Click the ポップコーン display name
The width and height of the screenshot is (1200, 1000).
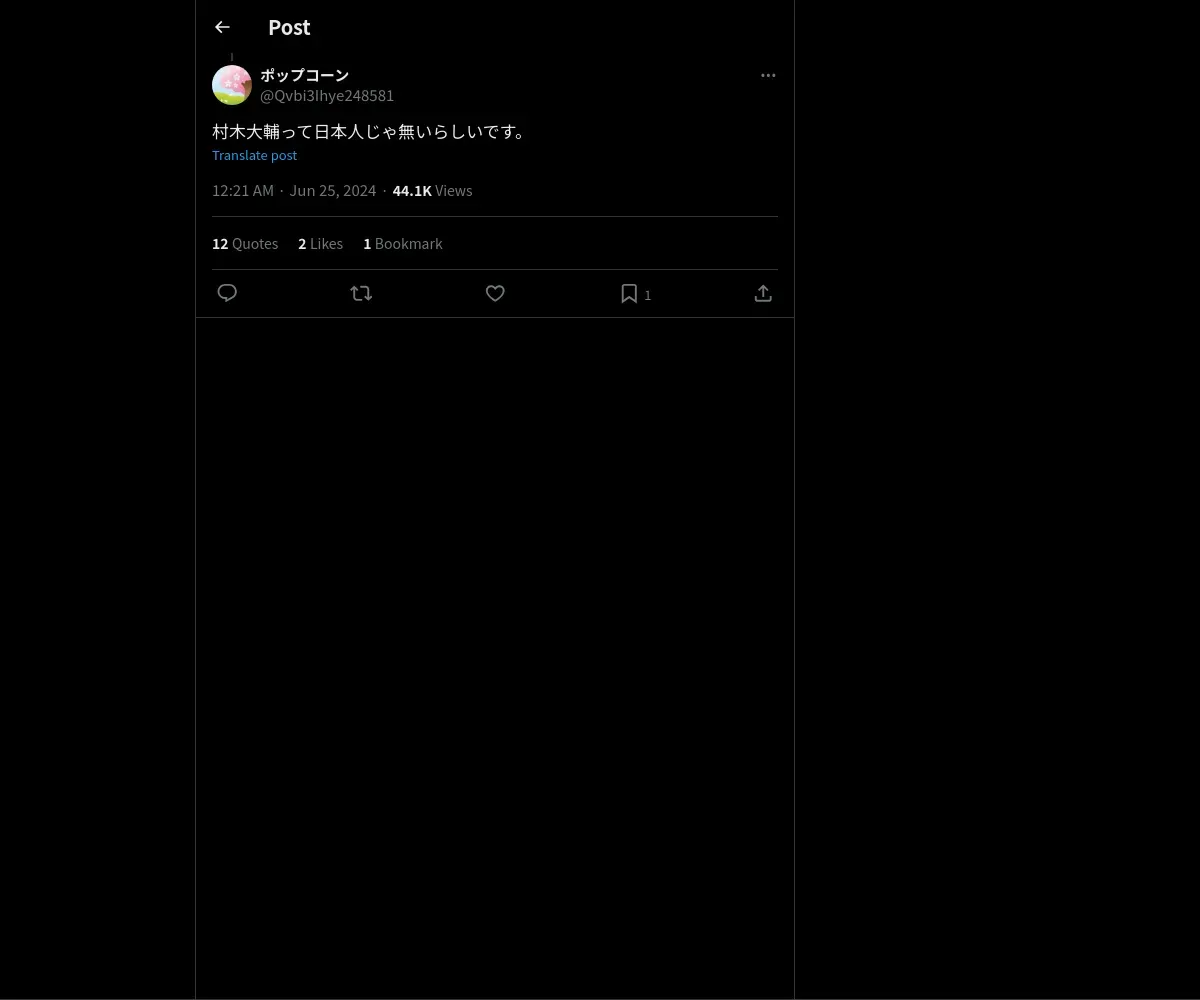(304, 75)
